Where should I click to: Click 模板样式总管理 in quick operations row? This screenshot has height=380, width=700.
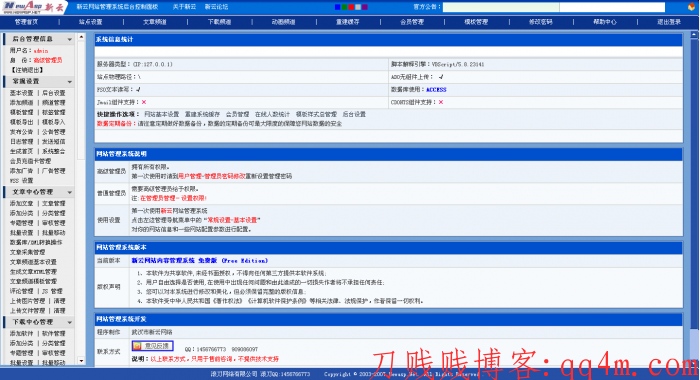(316, 114)
